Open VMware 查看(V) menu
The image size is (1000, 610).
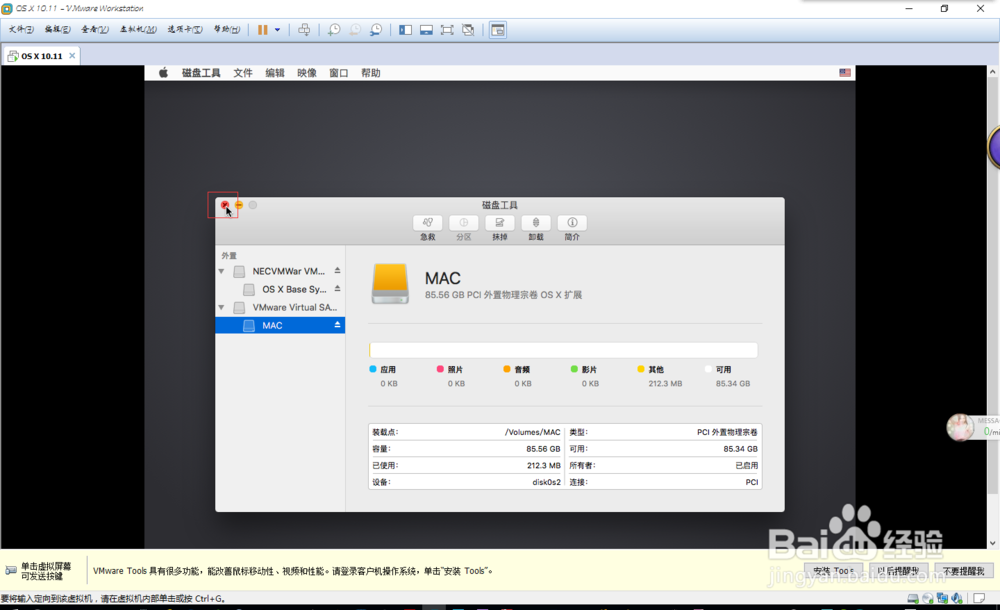click(x=94, y=29)
